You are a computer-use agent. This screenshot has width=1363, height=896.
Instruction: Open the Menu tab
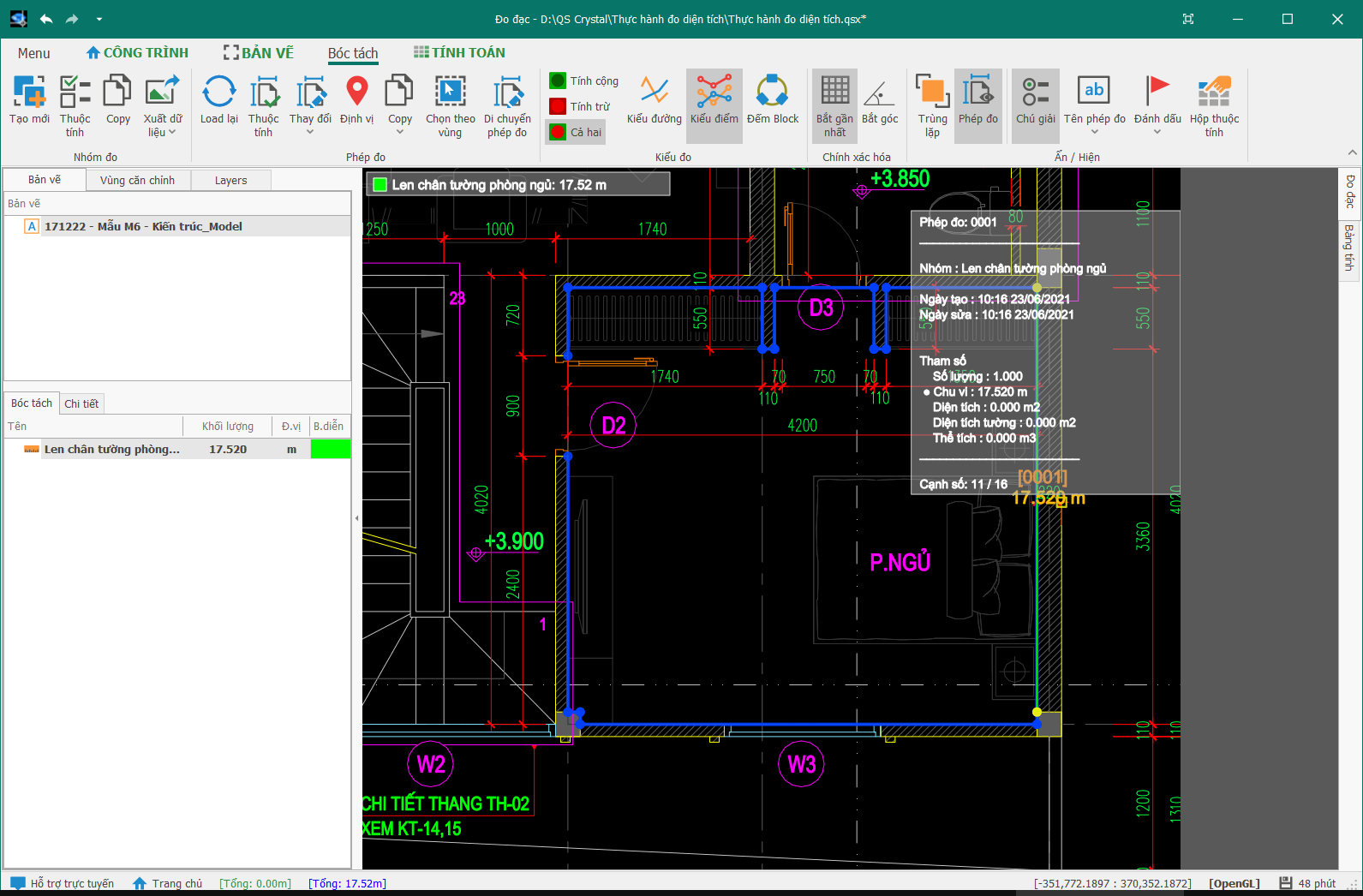click(x=34, y=53)
